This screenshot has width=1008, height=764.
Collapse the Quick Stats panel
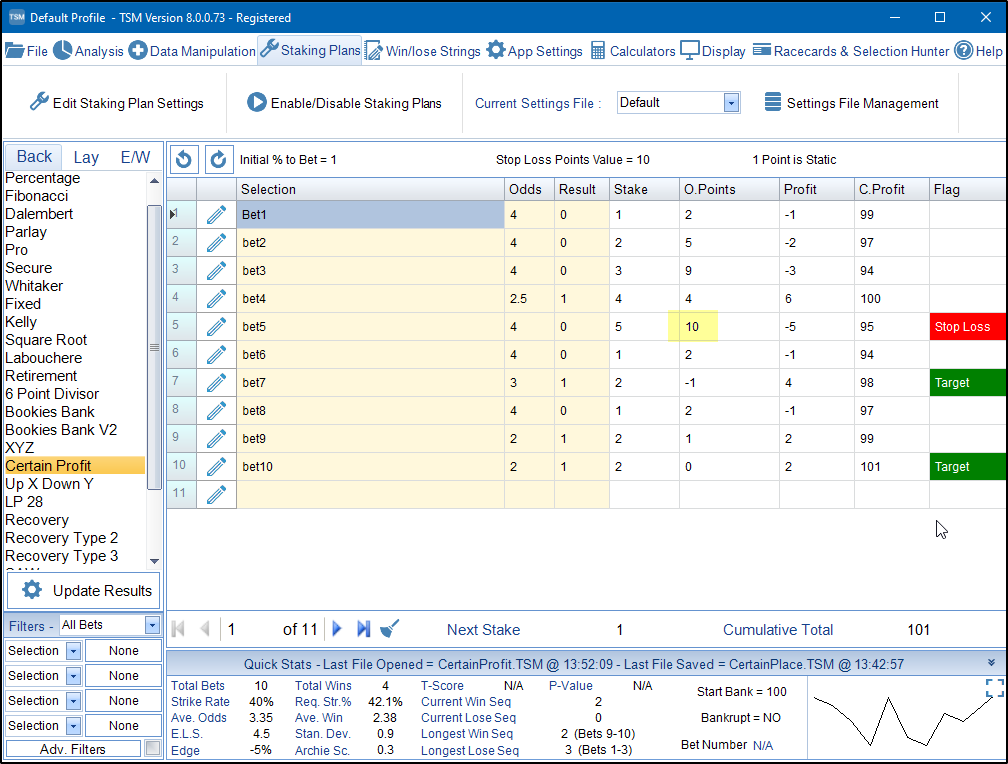(991, 663)
